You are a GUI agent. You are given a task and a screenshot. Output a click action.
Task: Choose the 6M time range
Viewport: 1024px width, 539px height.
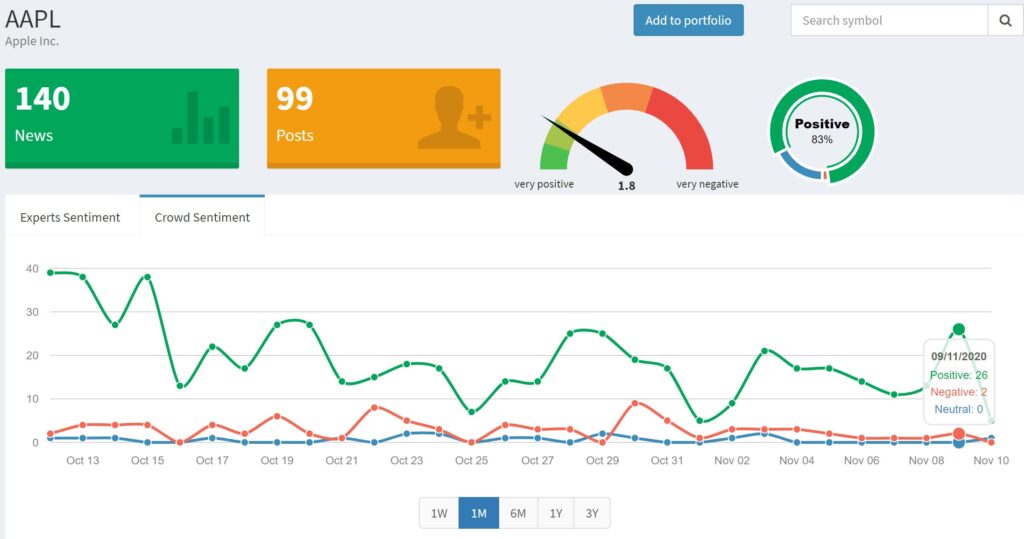518,514
